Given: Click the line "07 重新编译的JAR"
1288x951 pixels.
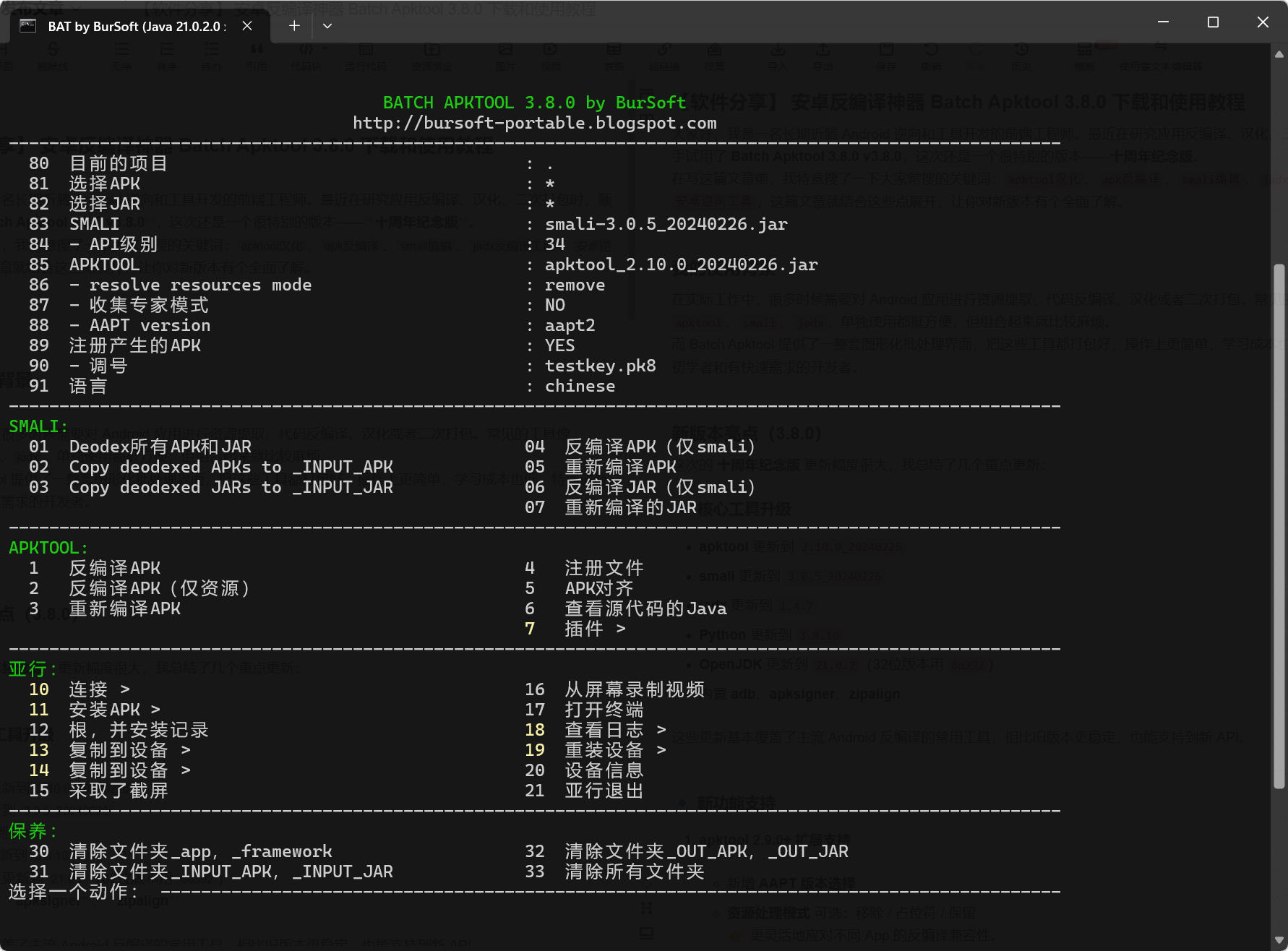Looking at the screenshot, I should click(x=611, y=507).
